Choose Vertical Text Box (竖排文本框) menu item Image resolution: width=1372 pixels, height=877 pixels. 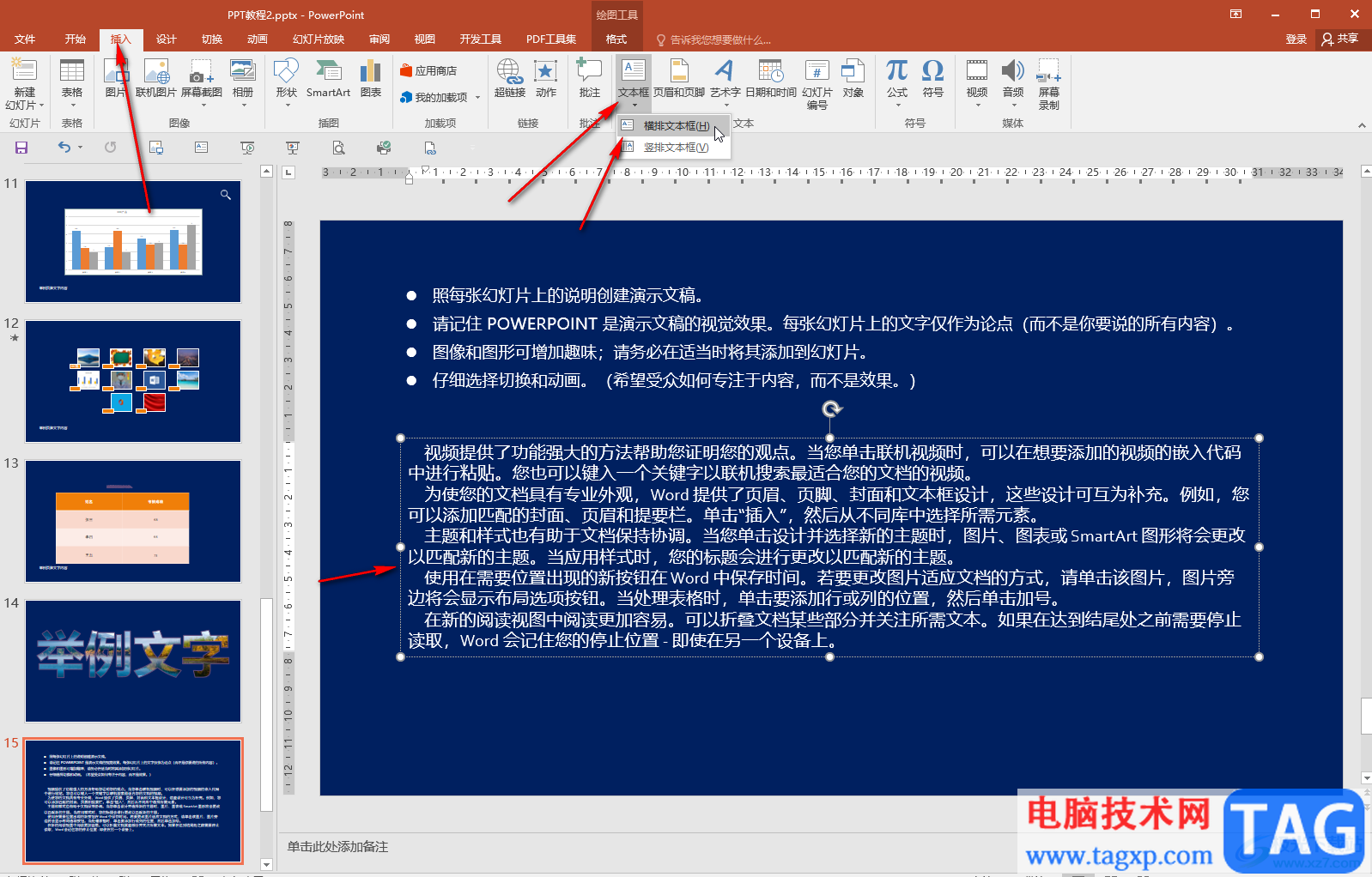[x=673, y=148]
